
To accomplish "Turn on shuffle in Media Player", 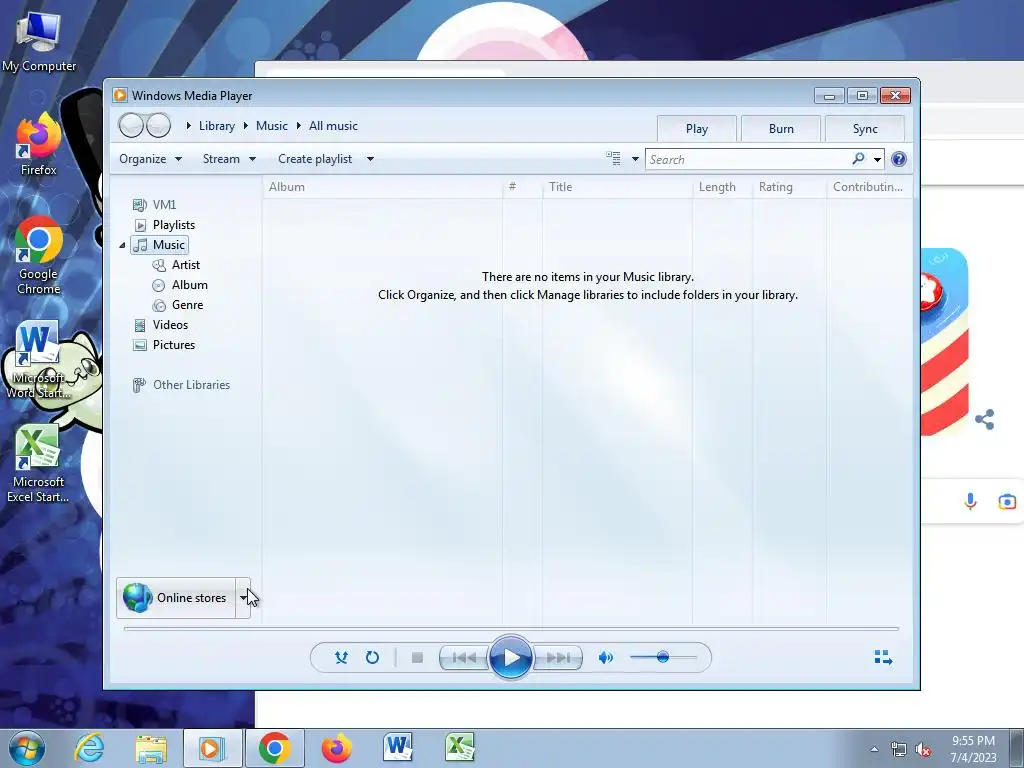I will pyautogui.click(x=341, y=658).
